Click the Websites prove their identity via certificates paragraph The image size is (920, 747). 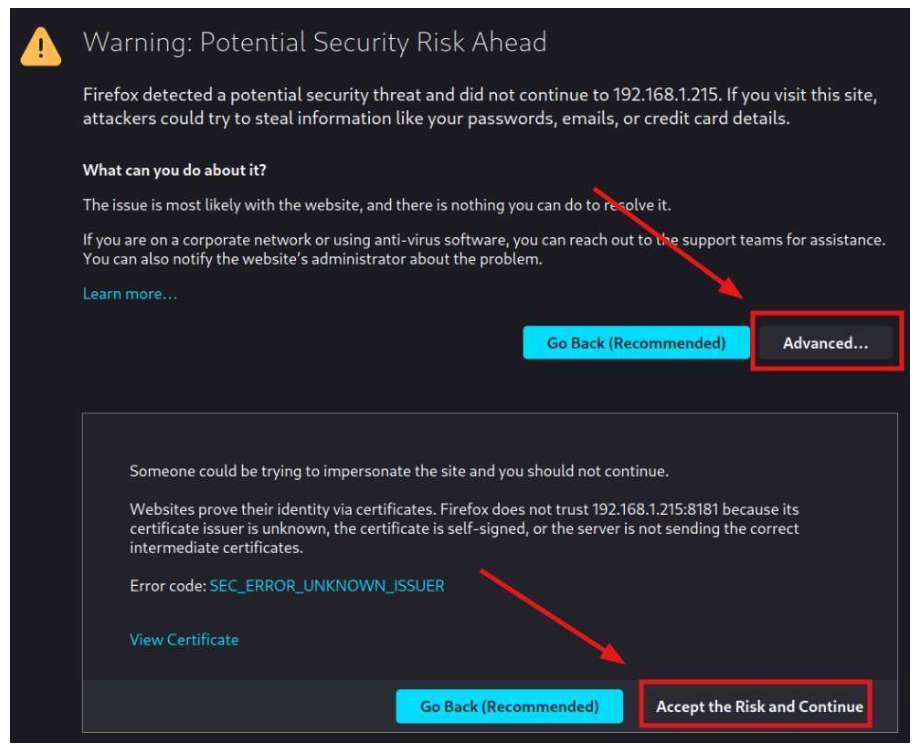464,528
